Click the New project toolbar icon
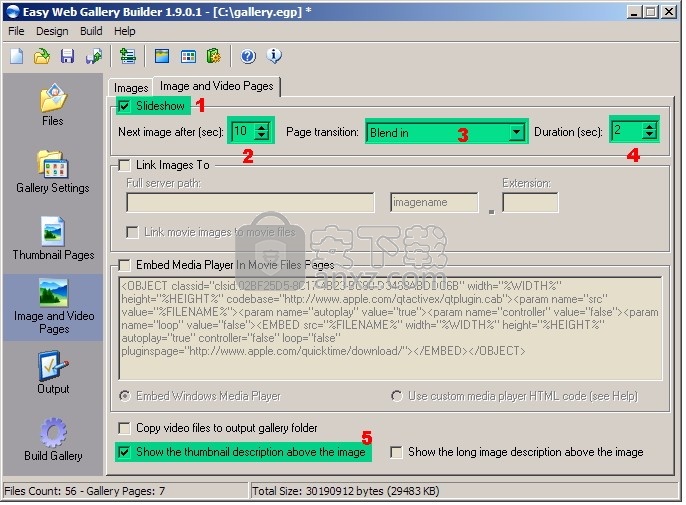Viewport: 686px width, 505px height. (17, 56)
